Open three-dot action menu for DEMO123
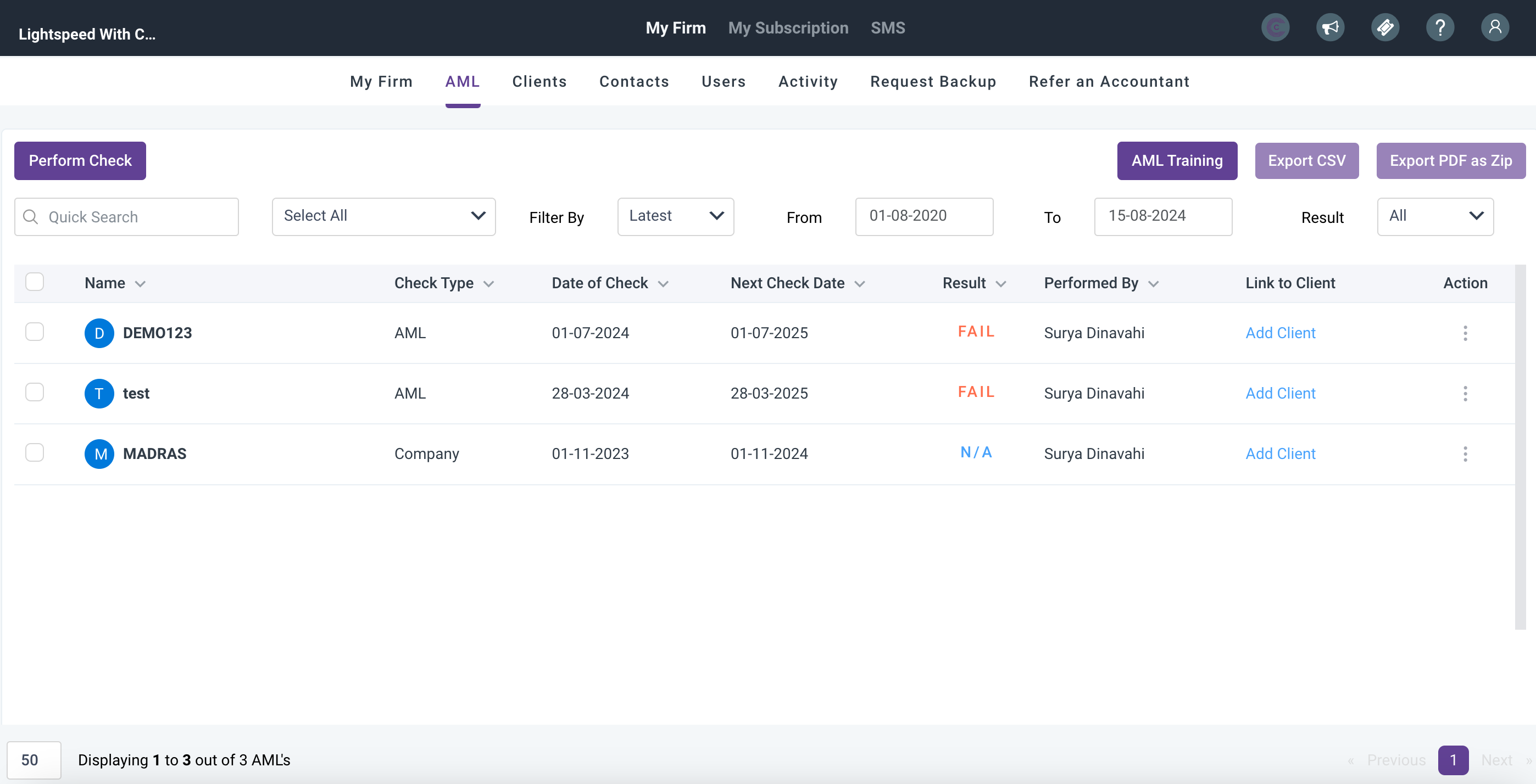Viewport: 1536px width, 784px height. [x=1465, y=333]
